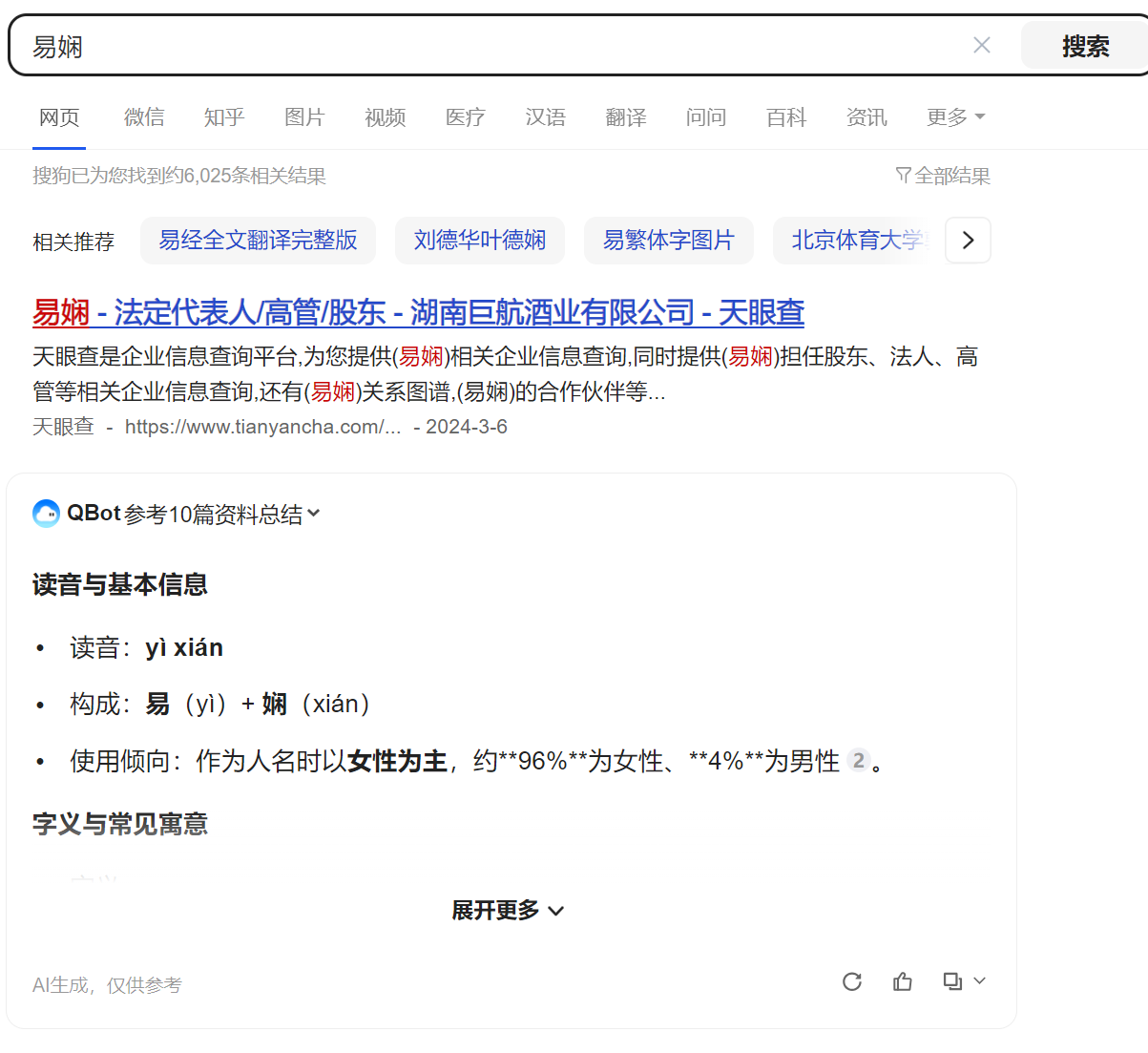Like the QBot answer with thumbs up
This screenshot has width=1148, height=1053.
(x=903, y=981)
